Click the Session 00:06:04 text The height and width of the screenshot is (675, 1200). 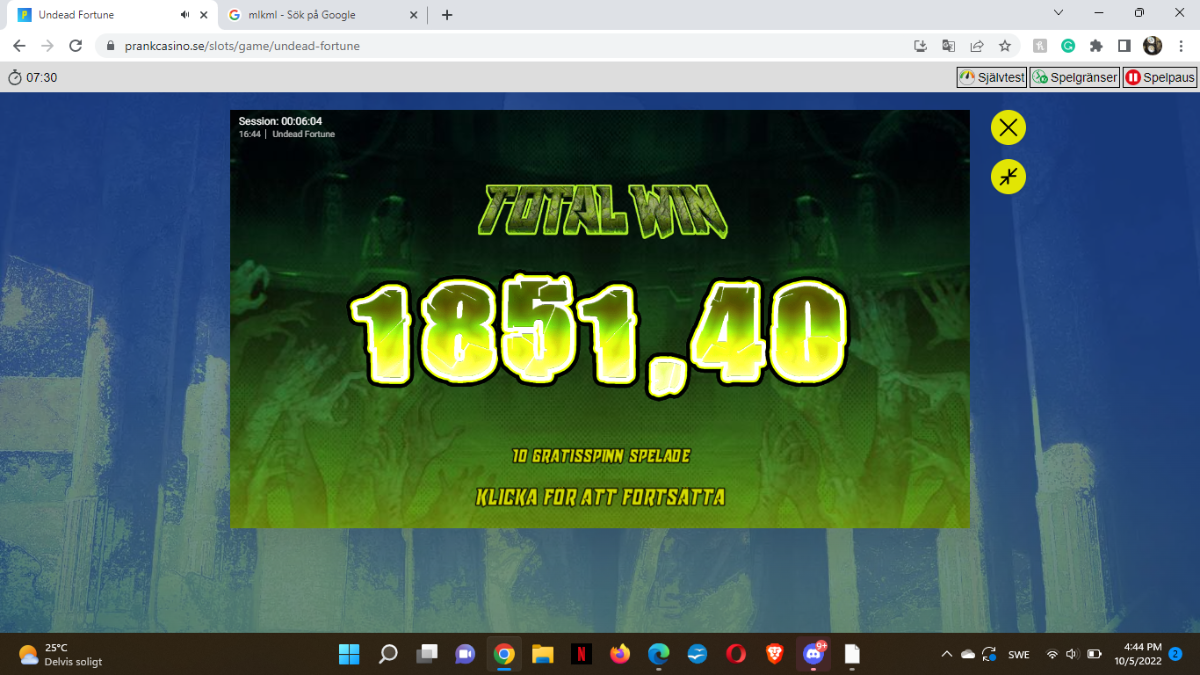(280, 121)
